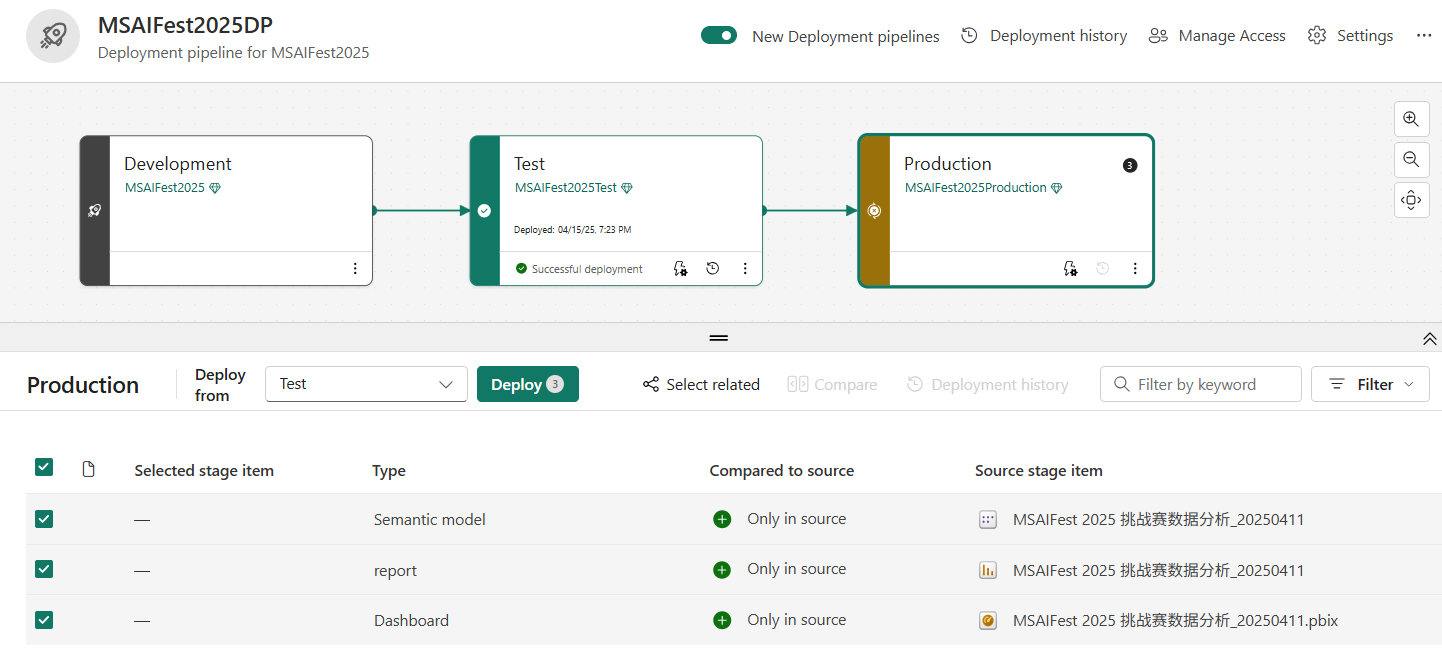The image size is (1442, 654).
Task: Click the green Deploy button
Action: (528, 384)
